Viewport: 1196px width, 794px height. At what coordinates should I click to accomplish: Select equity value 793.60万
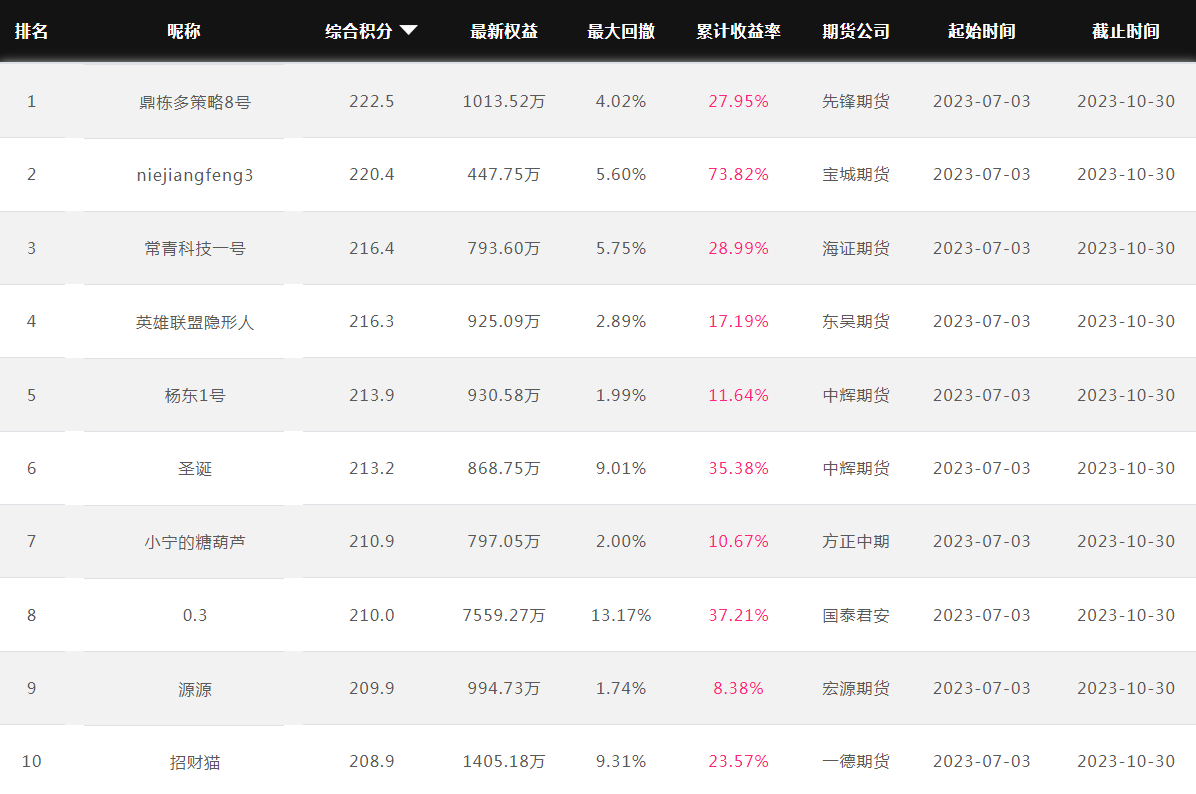[x=504, y=249]
